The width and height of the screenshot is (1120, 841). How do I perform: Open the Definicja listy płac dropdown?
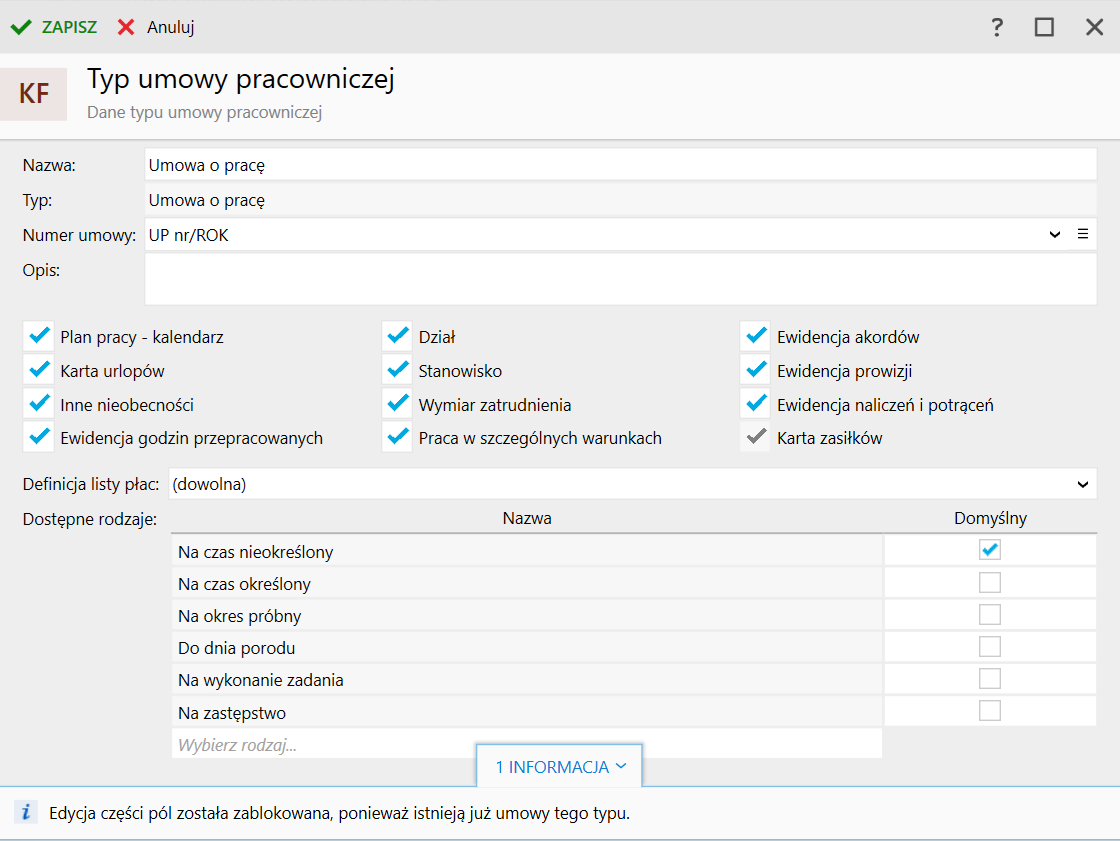coord(1083,484)
